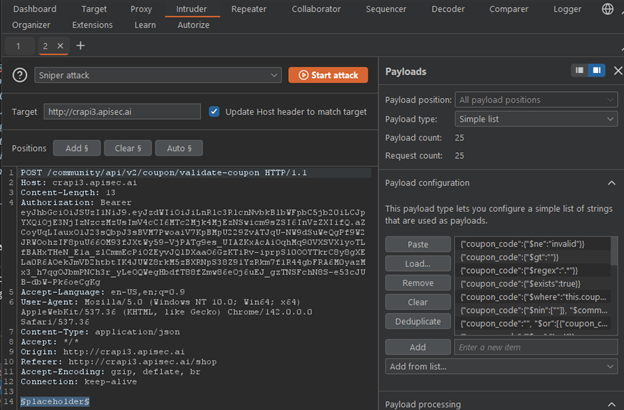
Task: Open the Extensions tab
Action: 92,25
